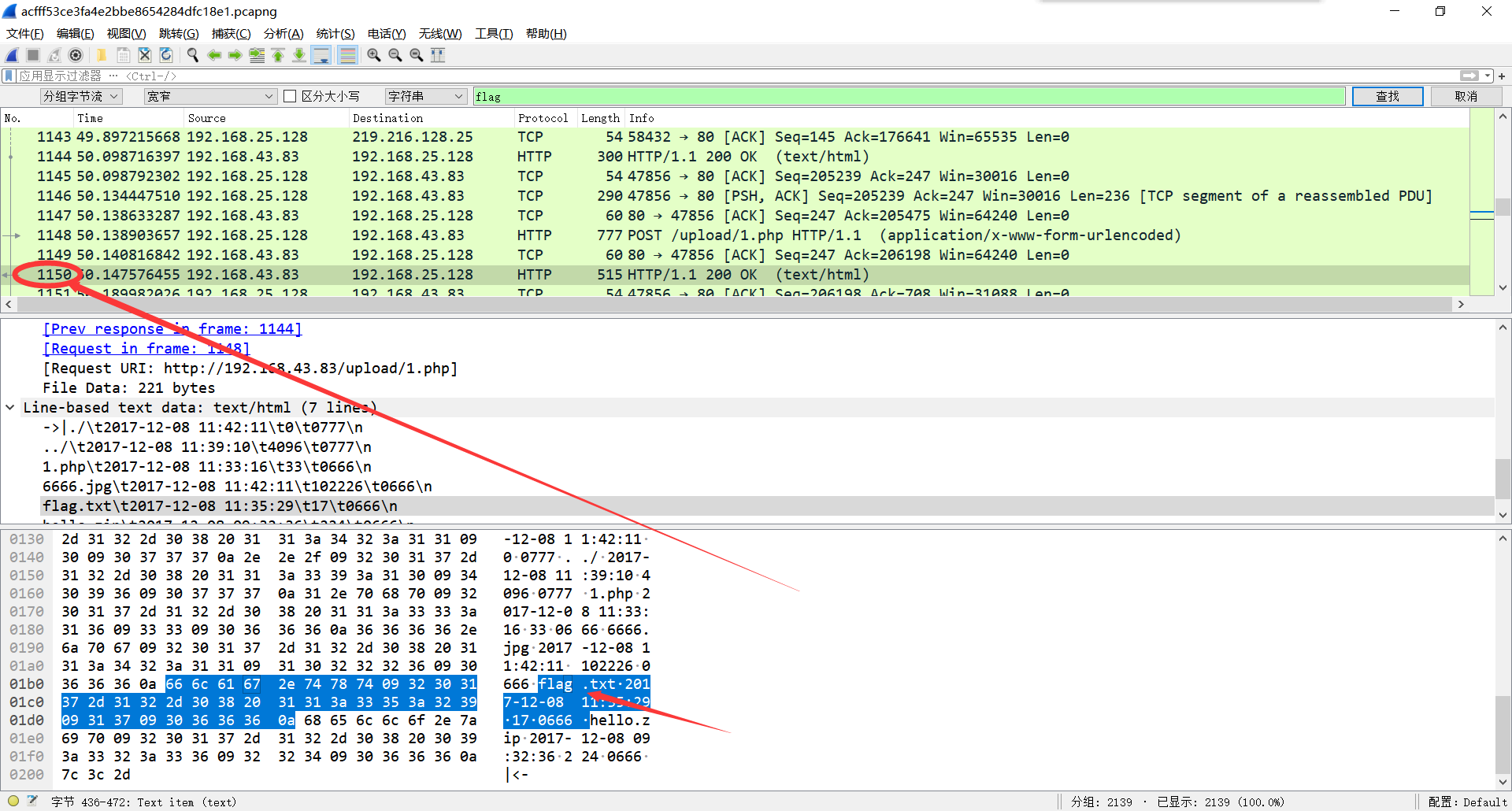1512x811 pixels.
Task: Start capturing packets with shark fin icon
Action: [x=12, y=55]
